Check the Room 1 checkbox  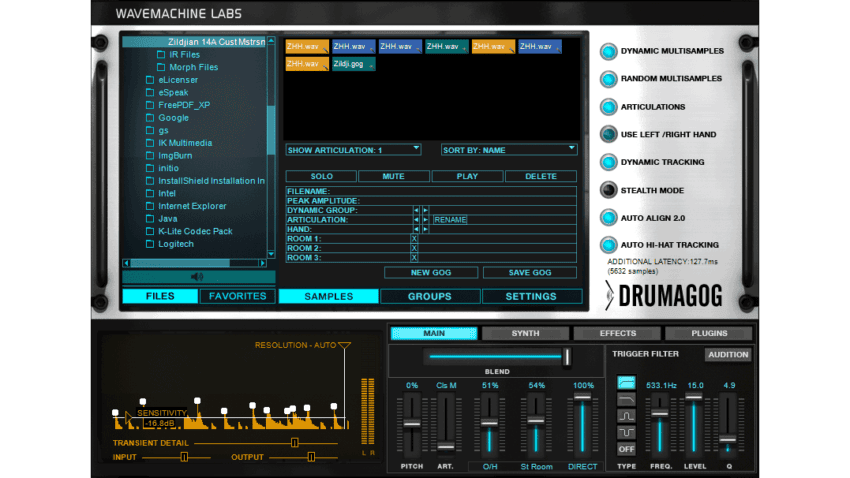[413, 239]
